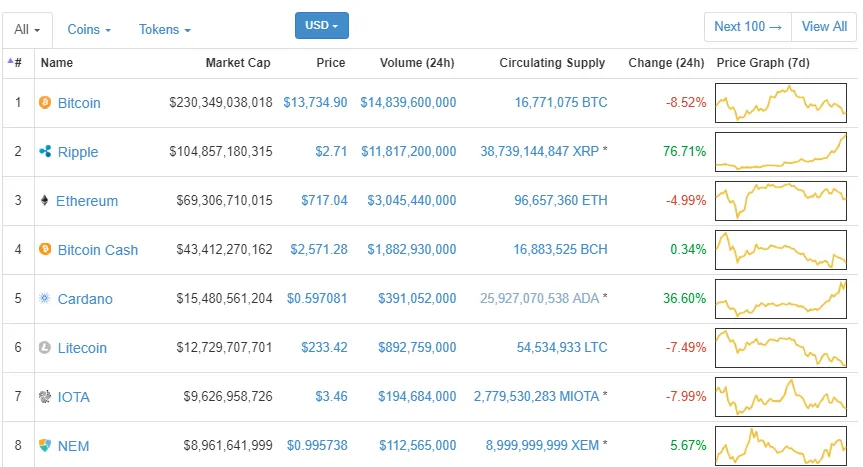Expand the Tokens dropdown
The height and width of the screenshot is (467, 863).
pos(165,30)
